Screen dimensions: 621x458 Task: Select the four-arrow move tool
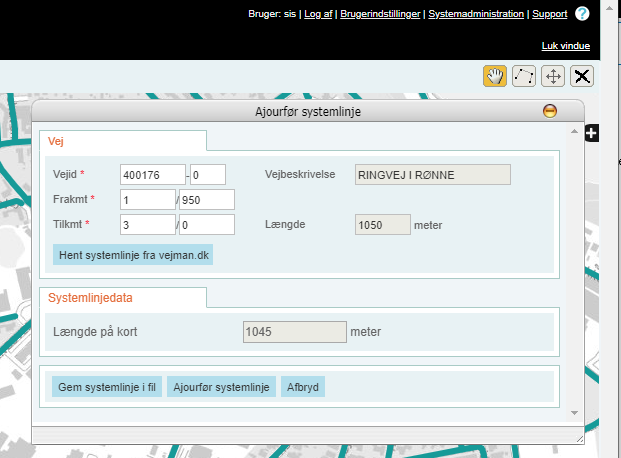553,76
